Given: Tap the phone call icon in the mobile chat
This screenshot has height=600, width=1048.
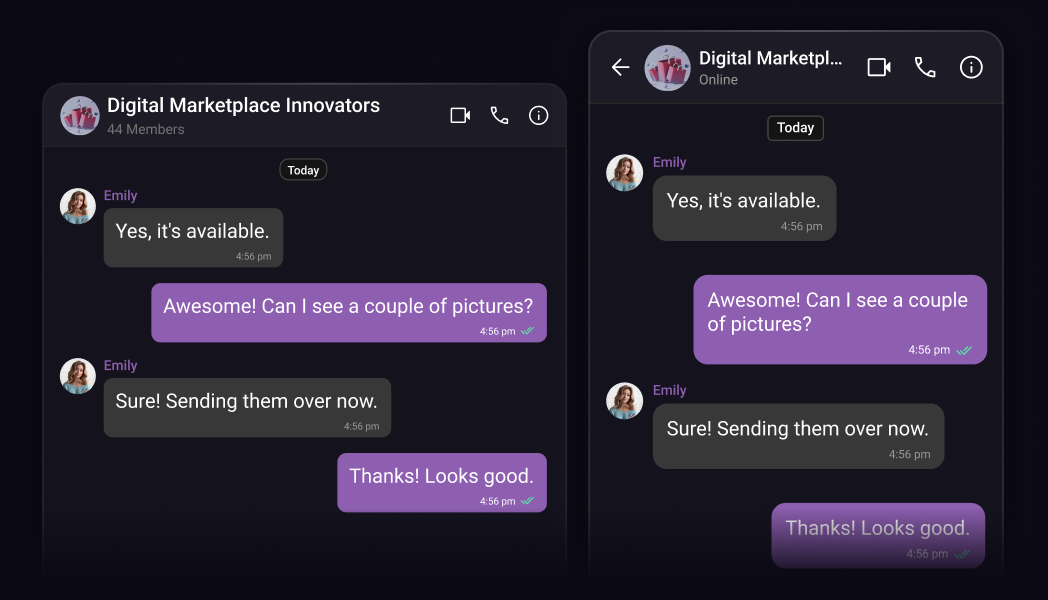Looking at the screenshot, I should click(x=924, y=67).
